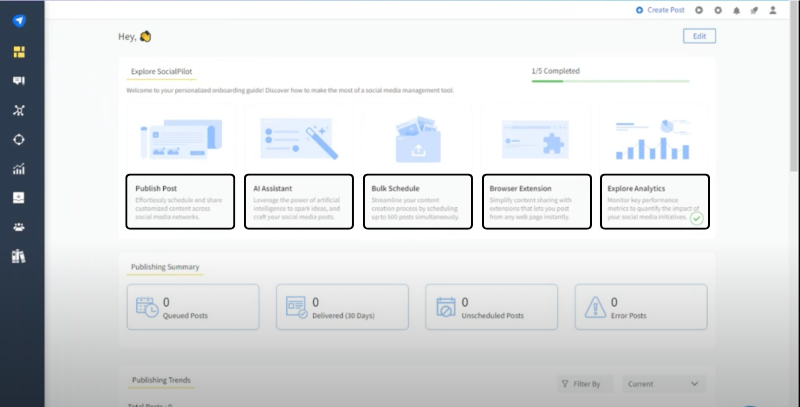Image resolution: width=800 pixels, height=407 pixels.
Task: Click the rocket icon in header
Action: (x=754, y=10)
